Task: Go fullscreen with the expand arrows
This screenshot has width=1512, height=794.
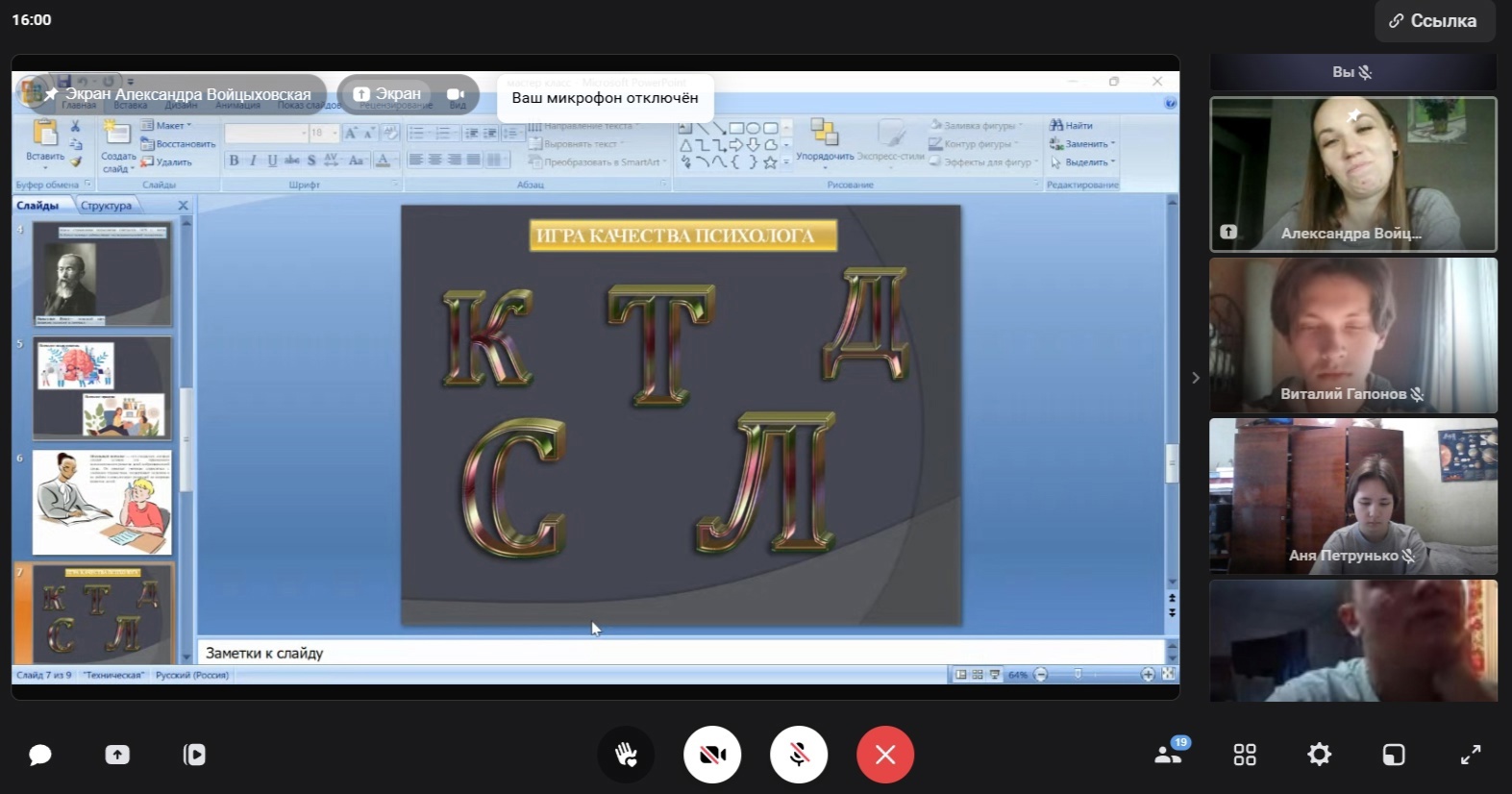Action: point(1471,755)
